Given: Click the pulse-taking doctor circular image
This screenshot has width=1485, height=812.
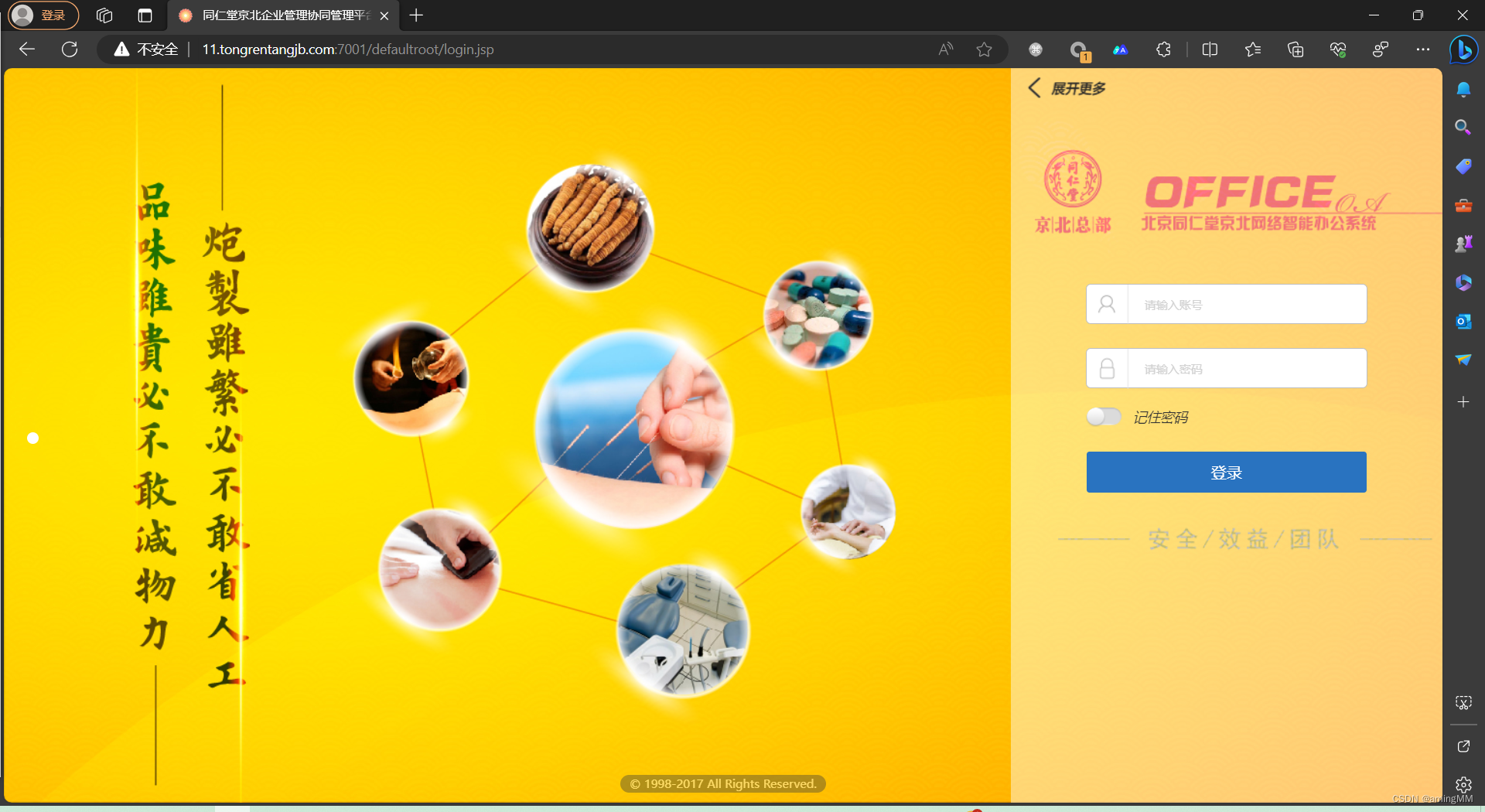Looking at the screenshot, I should point(848,511).
